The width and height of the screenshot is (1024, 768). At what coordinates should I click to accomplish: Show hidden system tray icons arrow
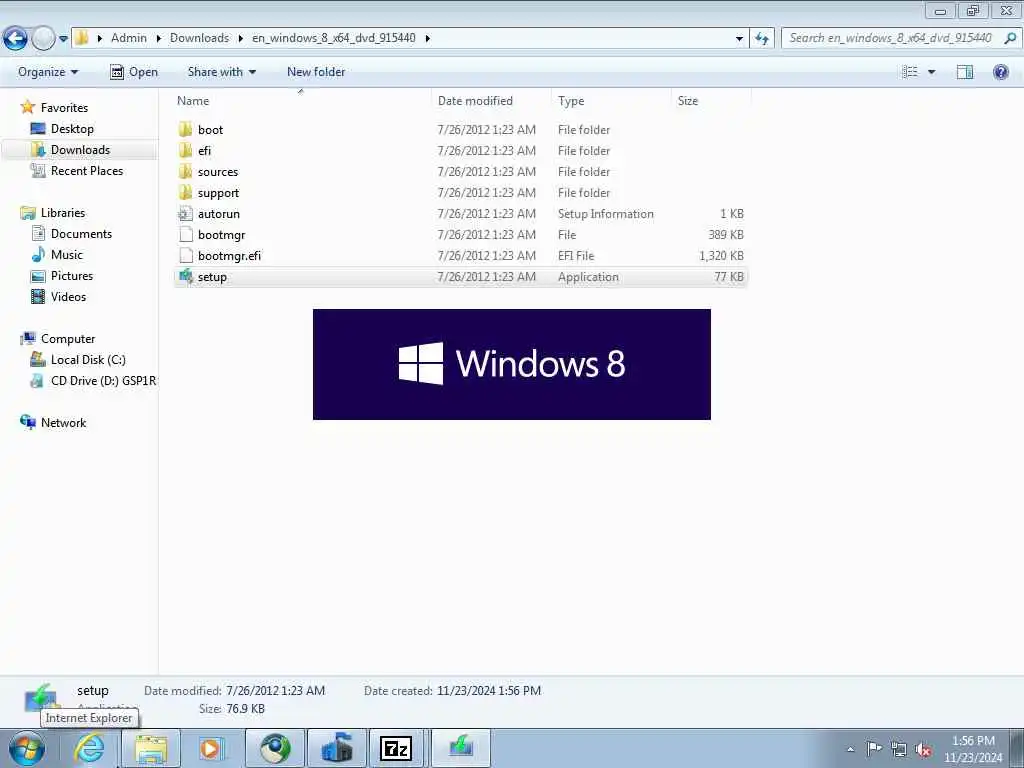pos(850,749)
